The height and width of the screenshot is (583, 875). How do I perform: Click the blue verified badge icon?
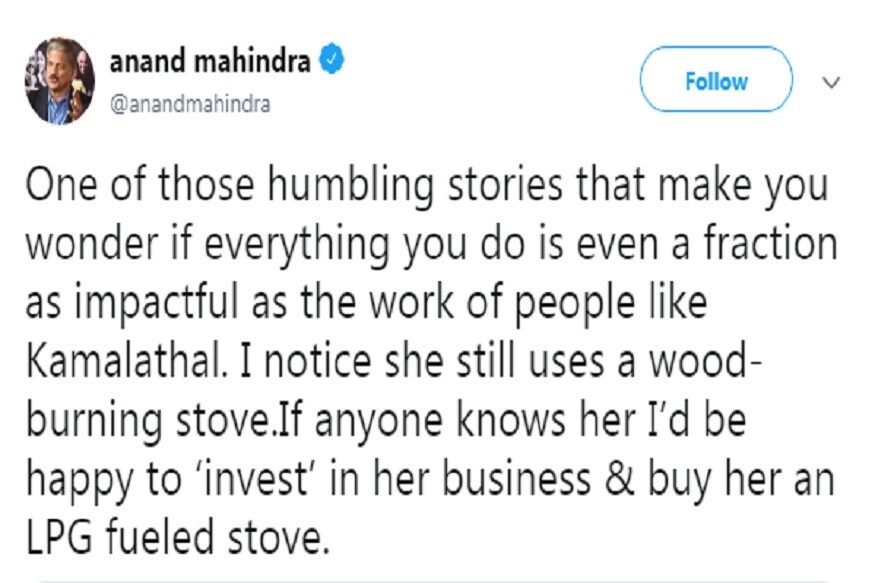[x=331, y=60]
